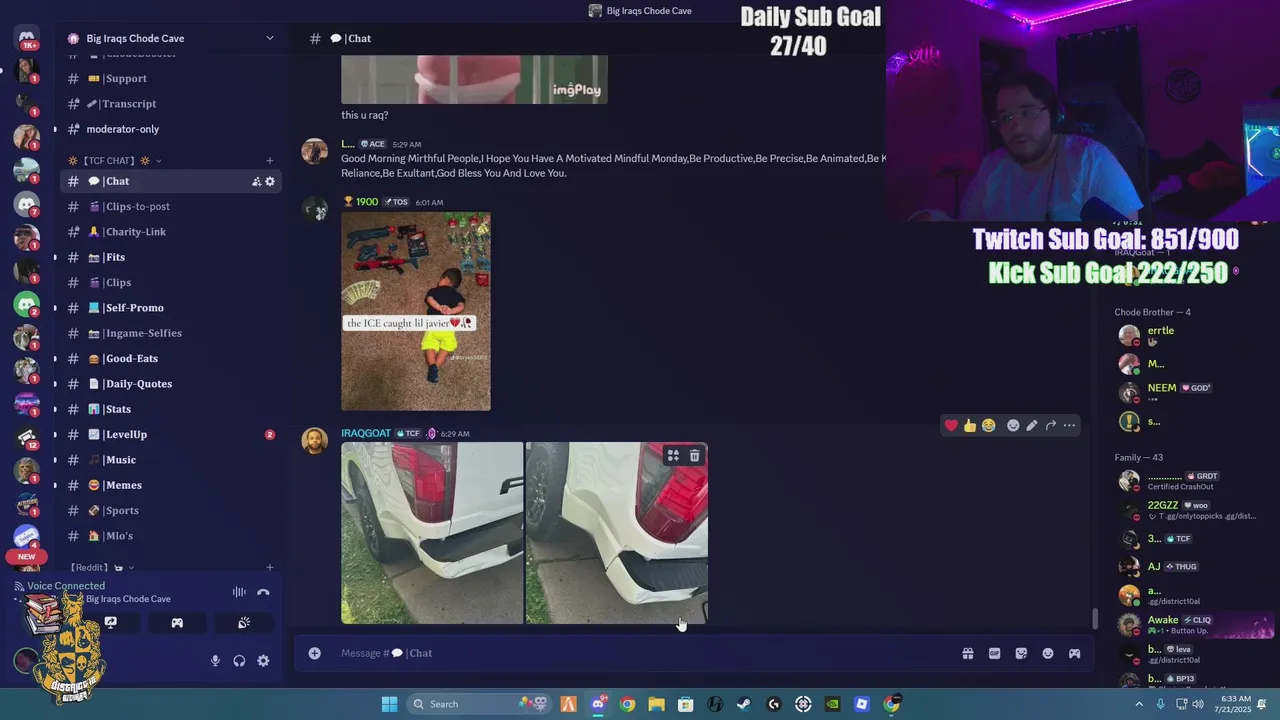Open Edit Channel gear beside Chat
The height and width of the screenshot is (720, 1280).
(x=270, y=181)
